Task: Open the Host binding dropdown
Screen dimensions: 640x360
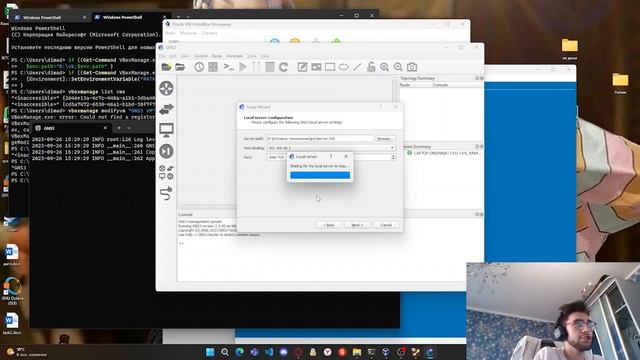Action: [331, 148]
